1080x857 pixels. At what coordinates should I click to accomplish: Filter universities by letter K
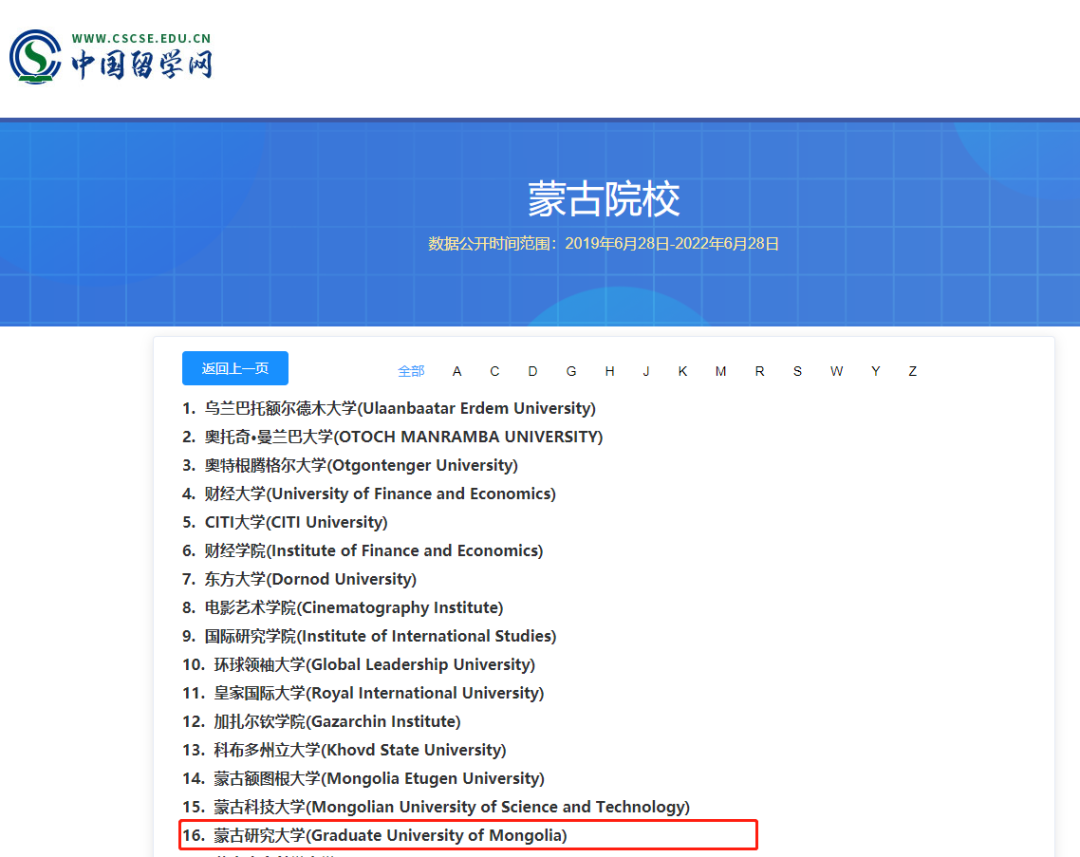coord(683,371)
